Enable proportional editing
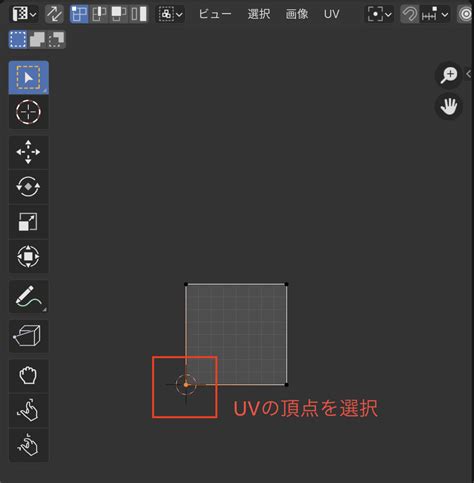The width and height of the screenshot is (474, 483). [x=466, y=14]
